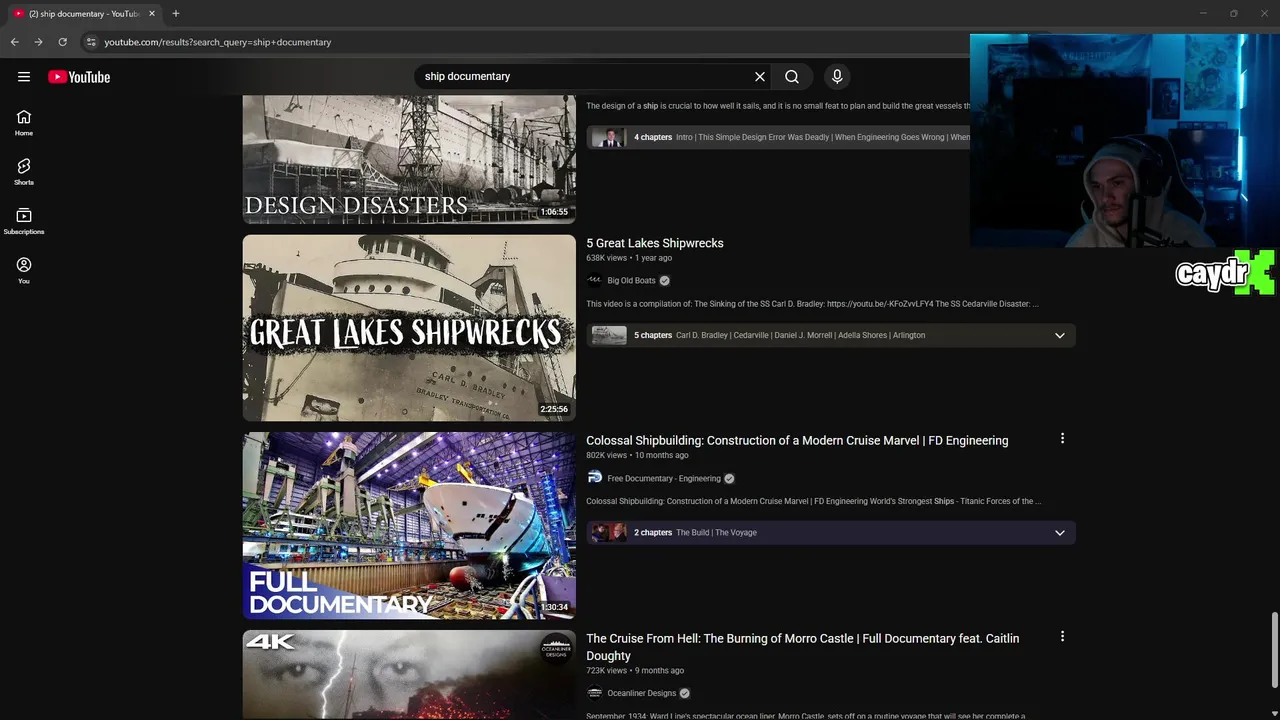Open Big Old Boats channel avatar
The image size is (1280, 720).
coord(594,281)
